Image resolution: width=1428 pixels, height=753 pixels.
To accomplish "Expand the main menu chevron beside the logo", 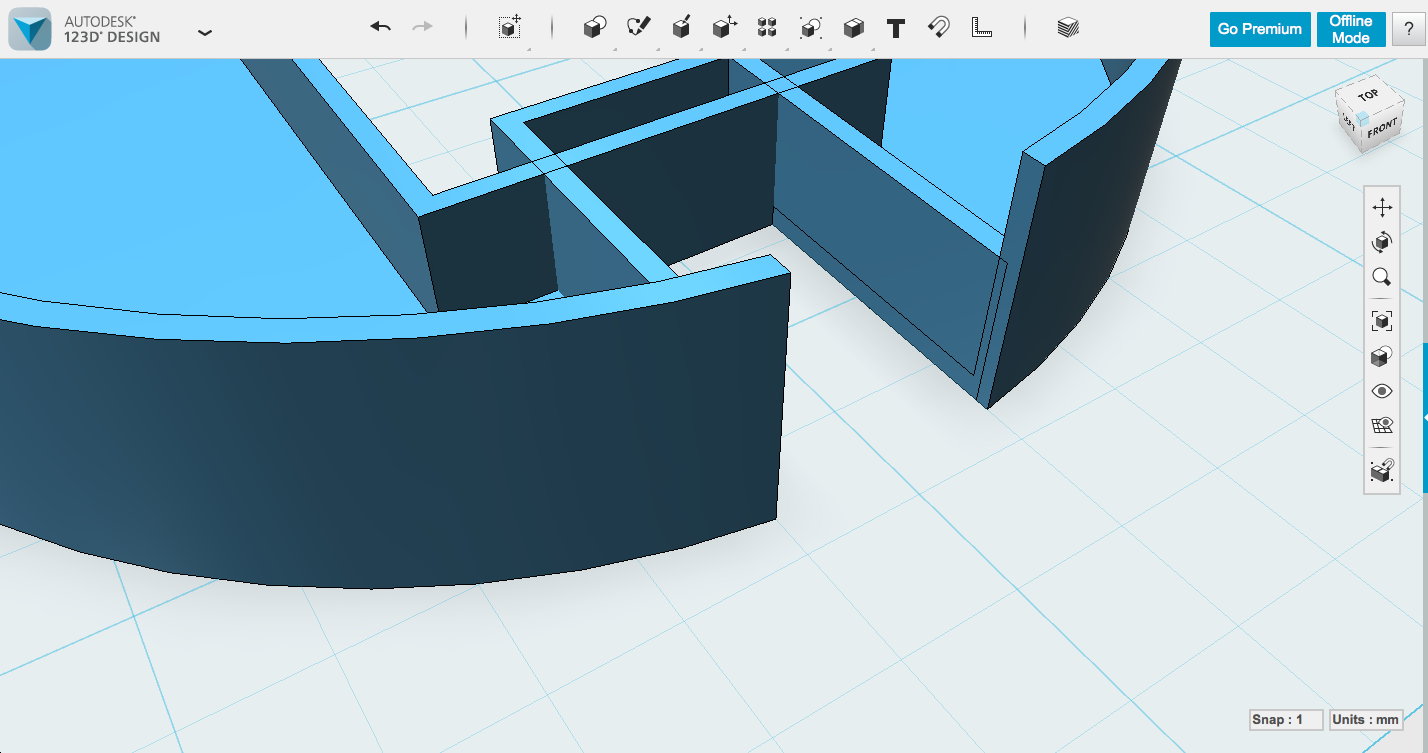I will point(204,32).
